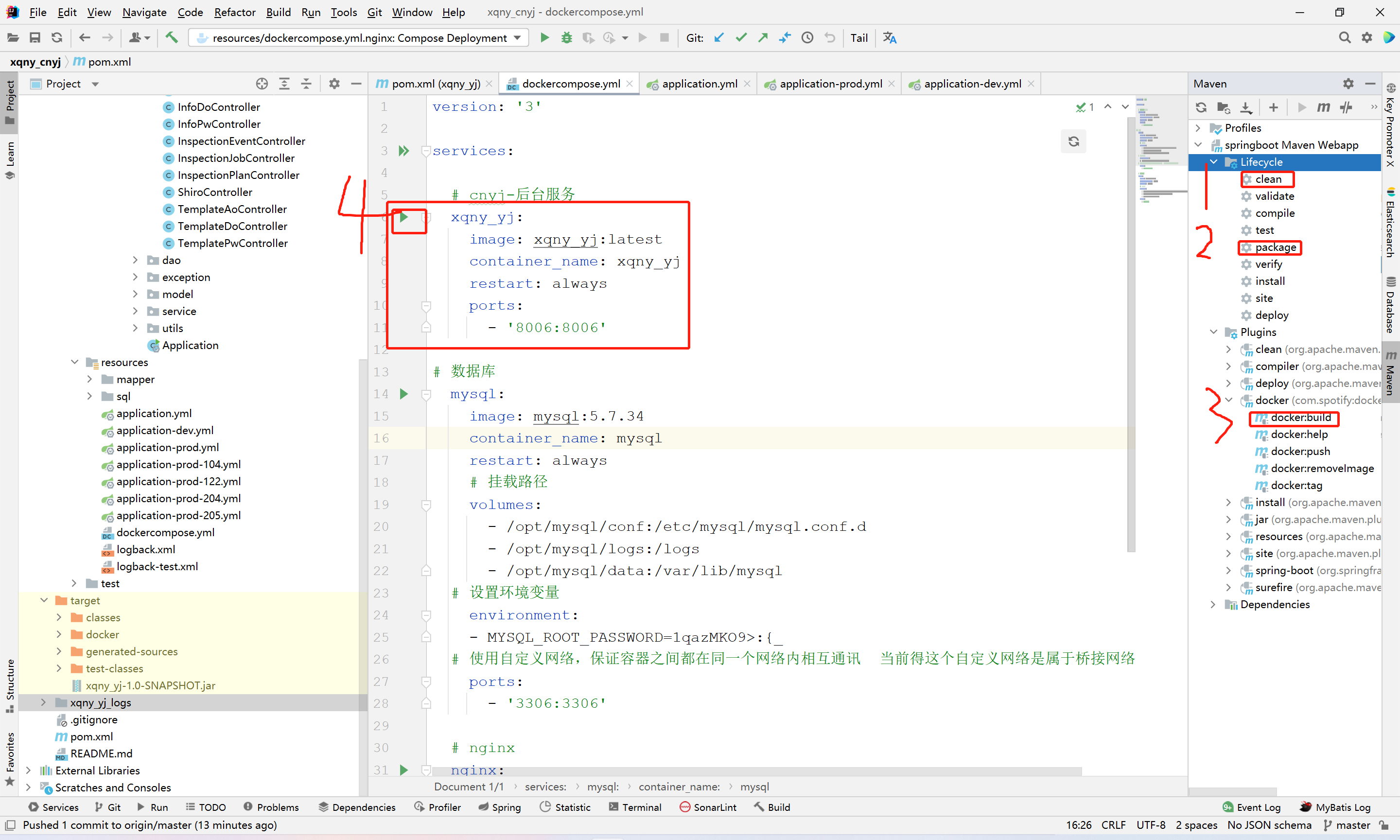Commit changes with the Git checkmark
Image resolution: width=1400 pixels, height=840 pixels.
[x=741, y=38]
